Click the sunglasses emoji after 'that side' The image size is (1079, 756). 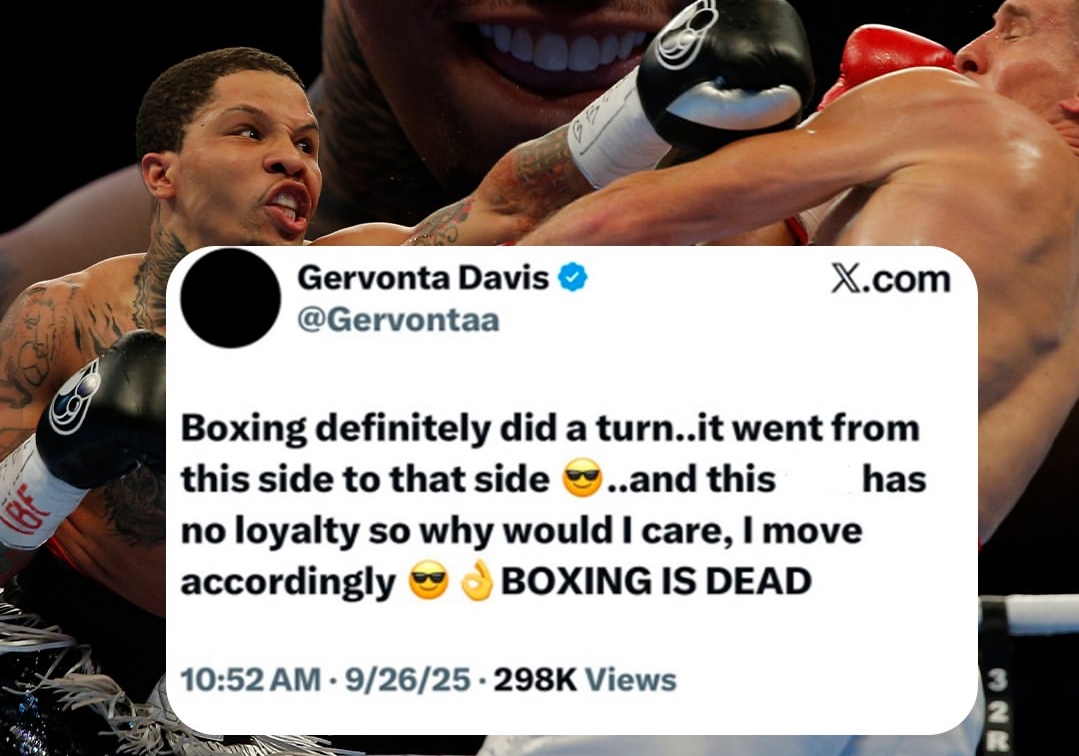point(583,479)
